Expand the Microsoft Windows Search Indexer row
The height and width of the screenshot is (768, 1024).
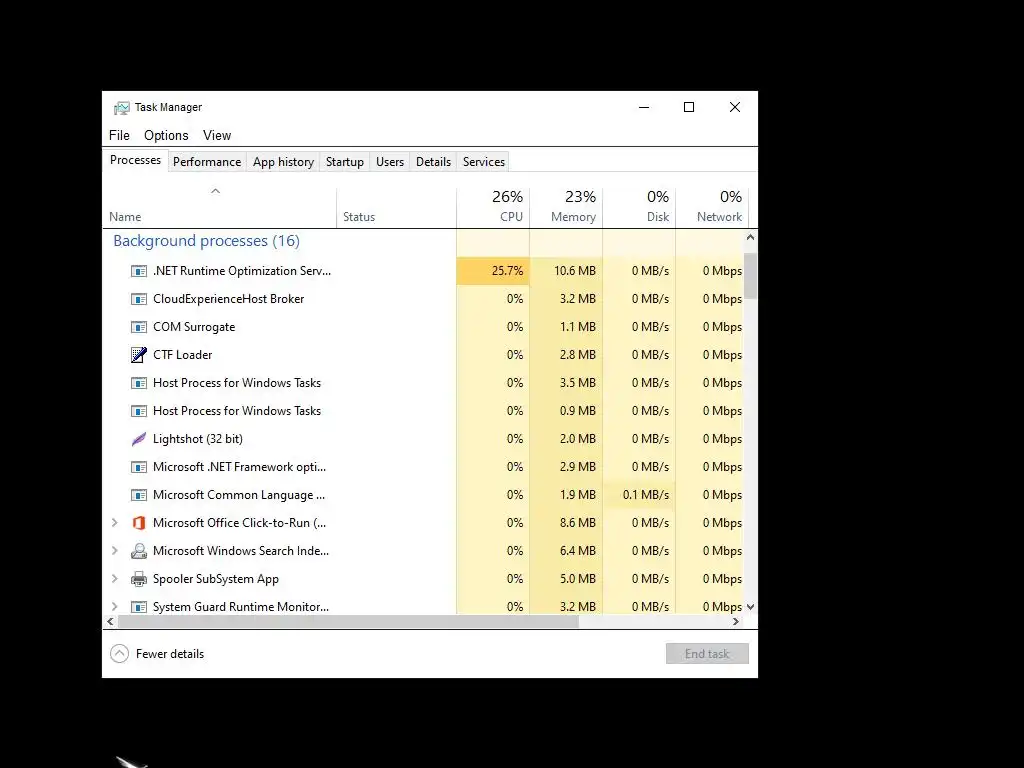[x=114, y=551]
